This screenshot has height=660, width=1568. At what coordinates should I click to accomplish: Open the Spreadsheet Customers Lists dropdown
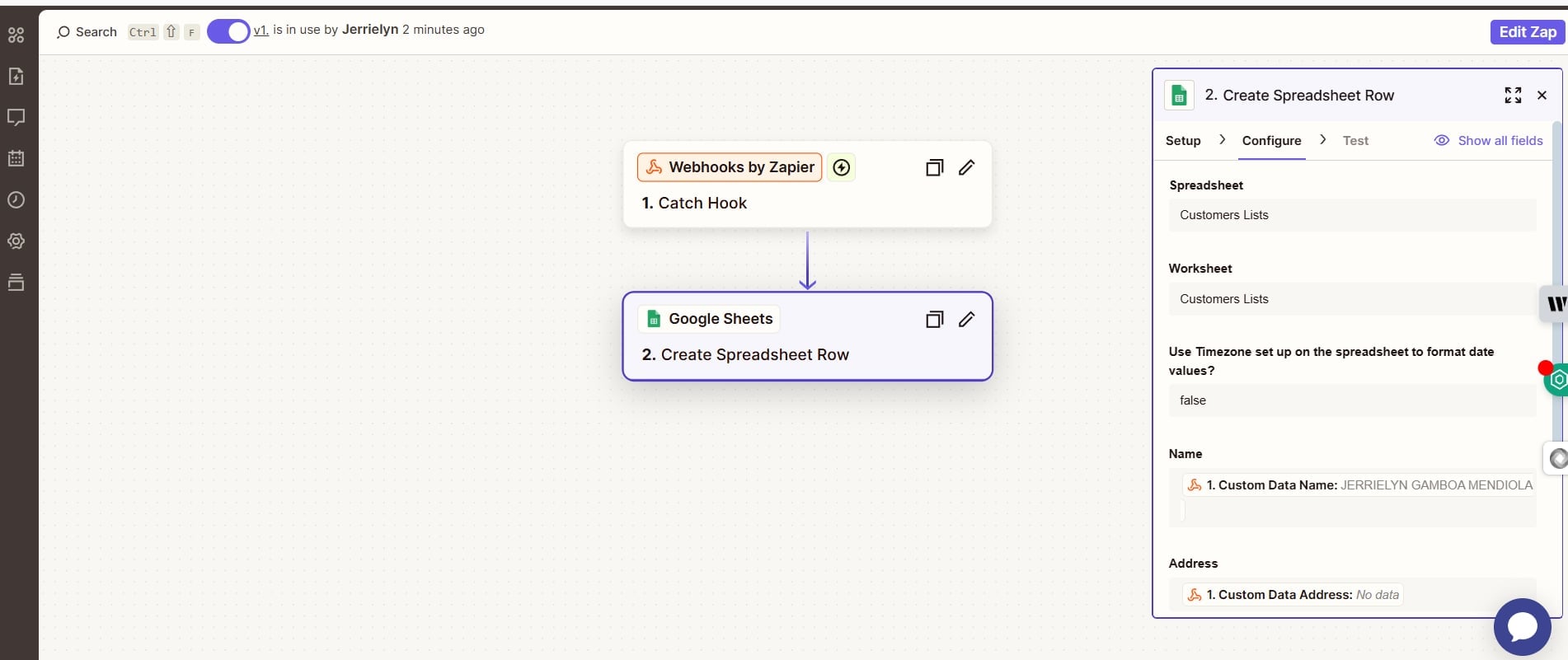coord(1351,215)
